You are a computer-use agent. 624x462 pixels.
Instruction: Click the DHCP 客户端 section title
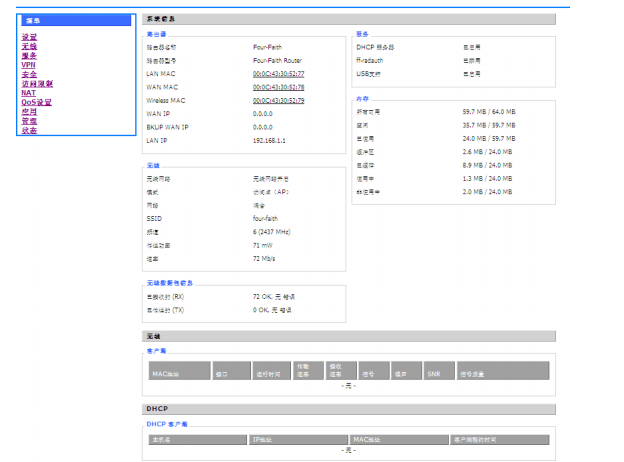[x=167, y=424]
